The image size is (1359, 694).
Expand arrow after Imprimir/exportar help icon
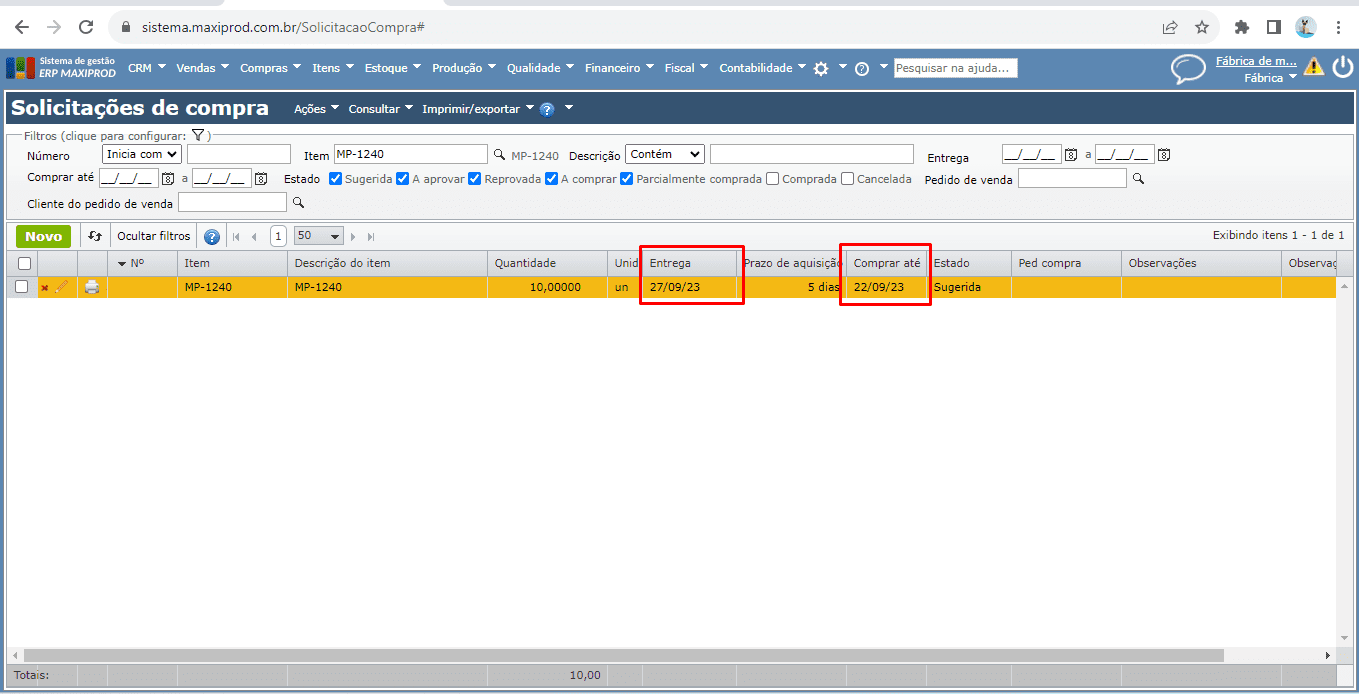[x=569, y=107]
